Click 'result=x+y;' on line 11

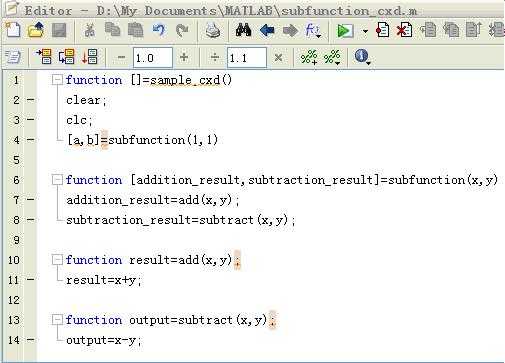click(104, 280)
